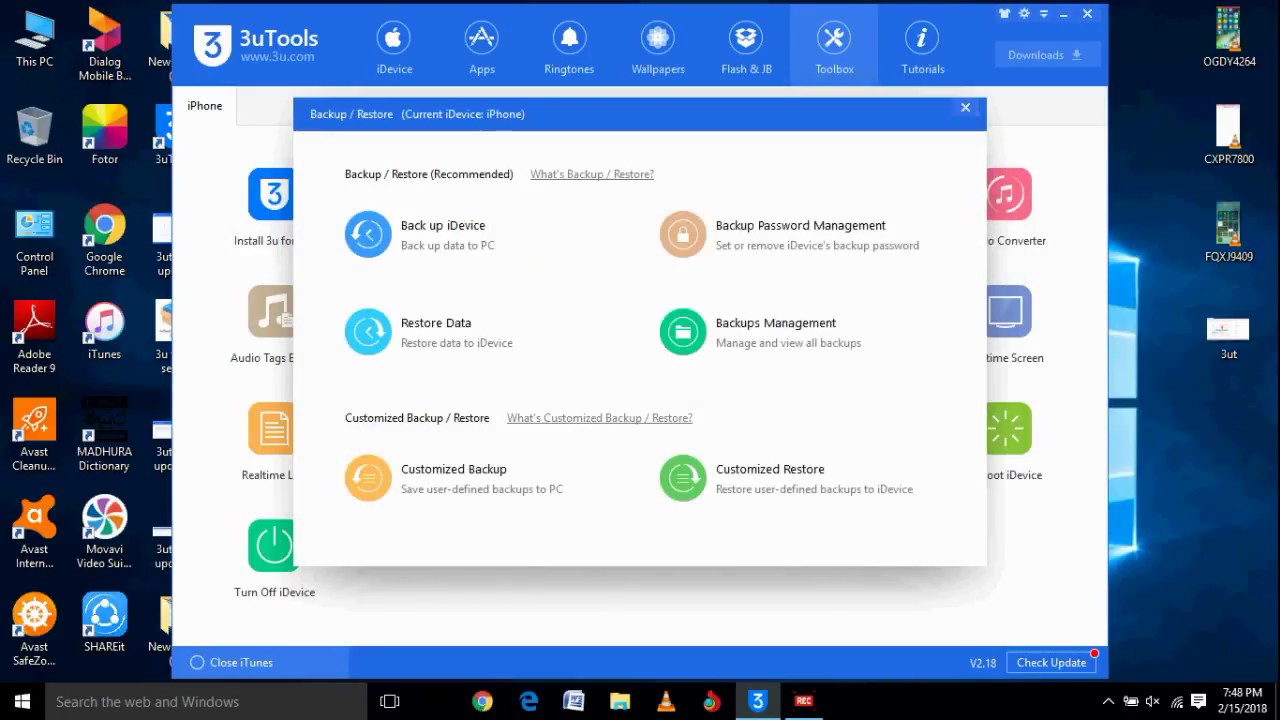Click the REC recorder taskbar icon

803,701
